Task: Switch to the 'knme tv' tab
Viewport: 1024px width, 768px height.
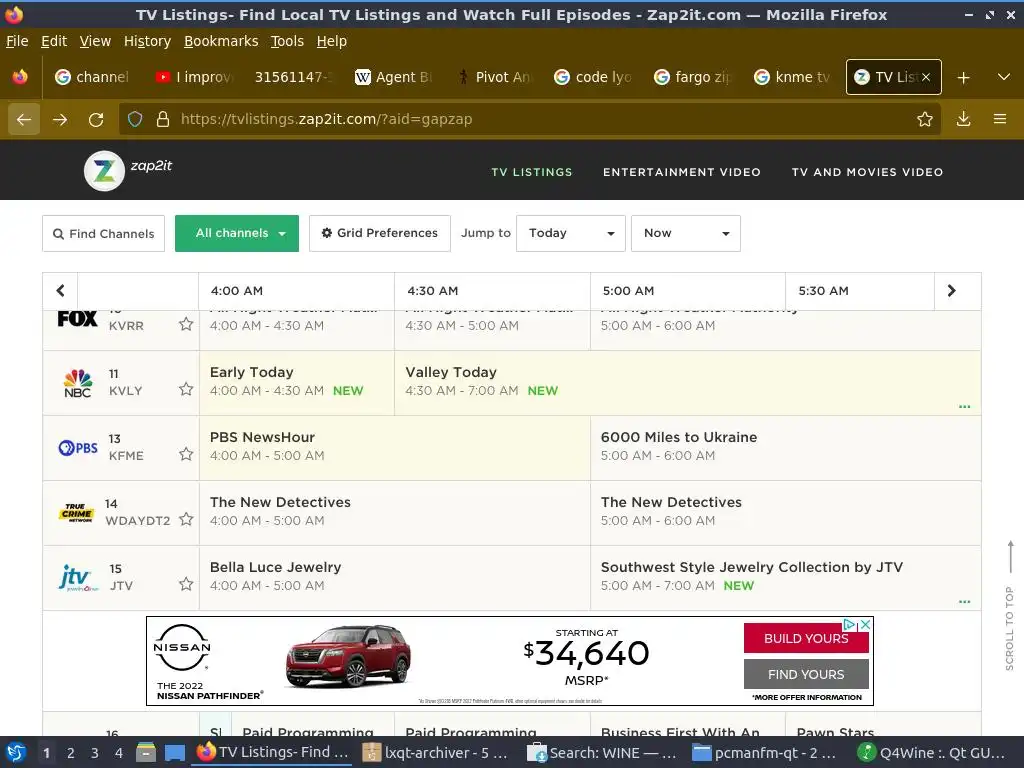Action: pyautogui.click(x=793, y=77)
